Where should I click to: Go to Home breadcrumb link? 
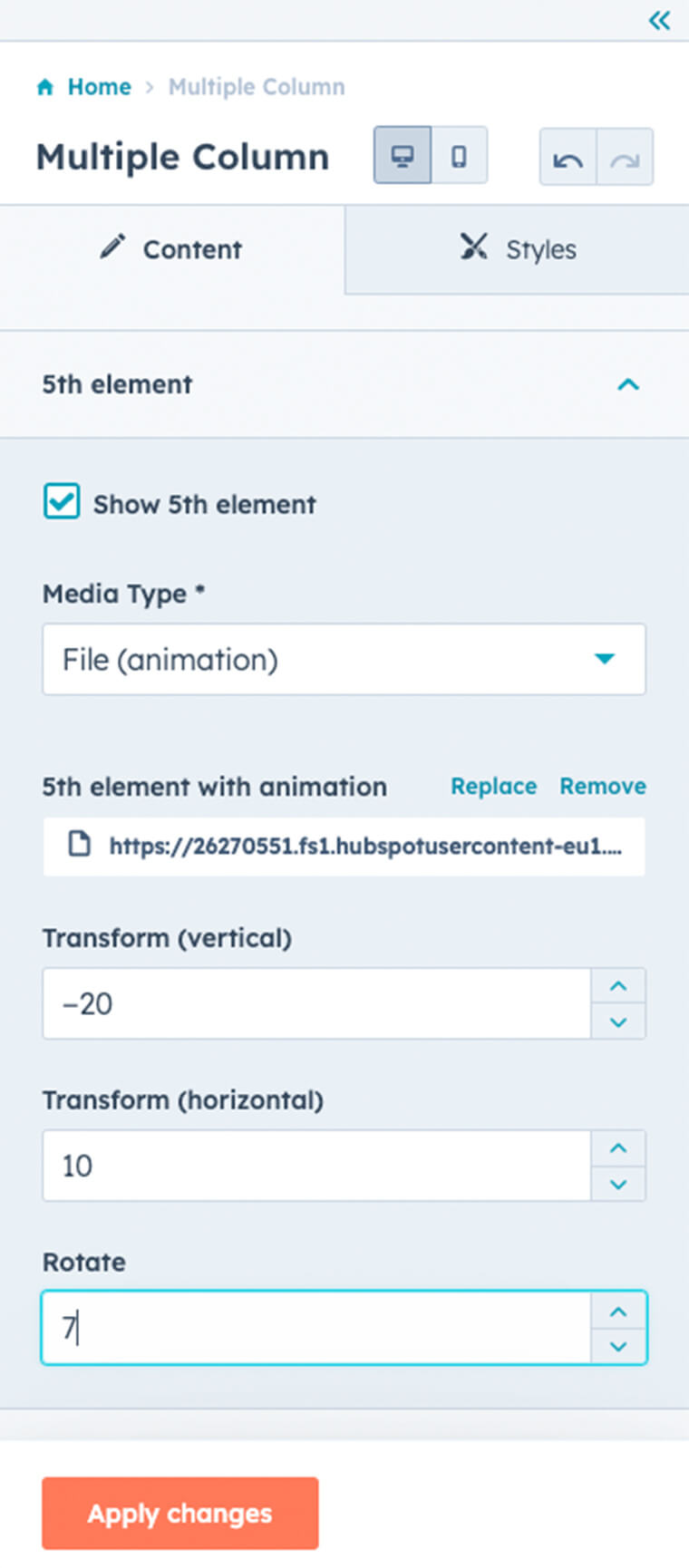(99, 87)
